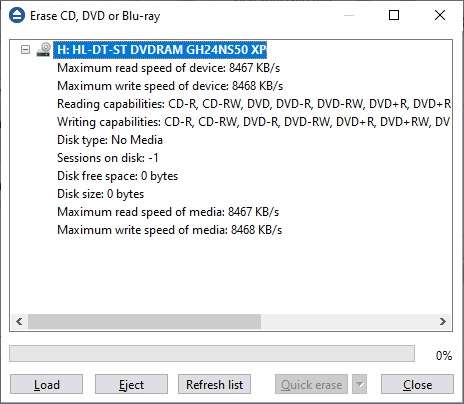Open the Quick erase dropdown arrow
Screen dimensions: 464x404
pos(359,384)
